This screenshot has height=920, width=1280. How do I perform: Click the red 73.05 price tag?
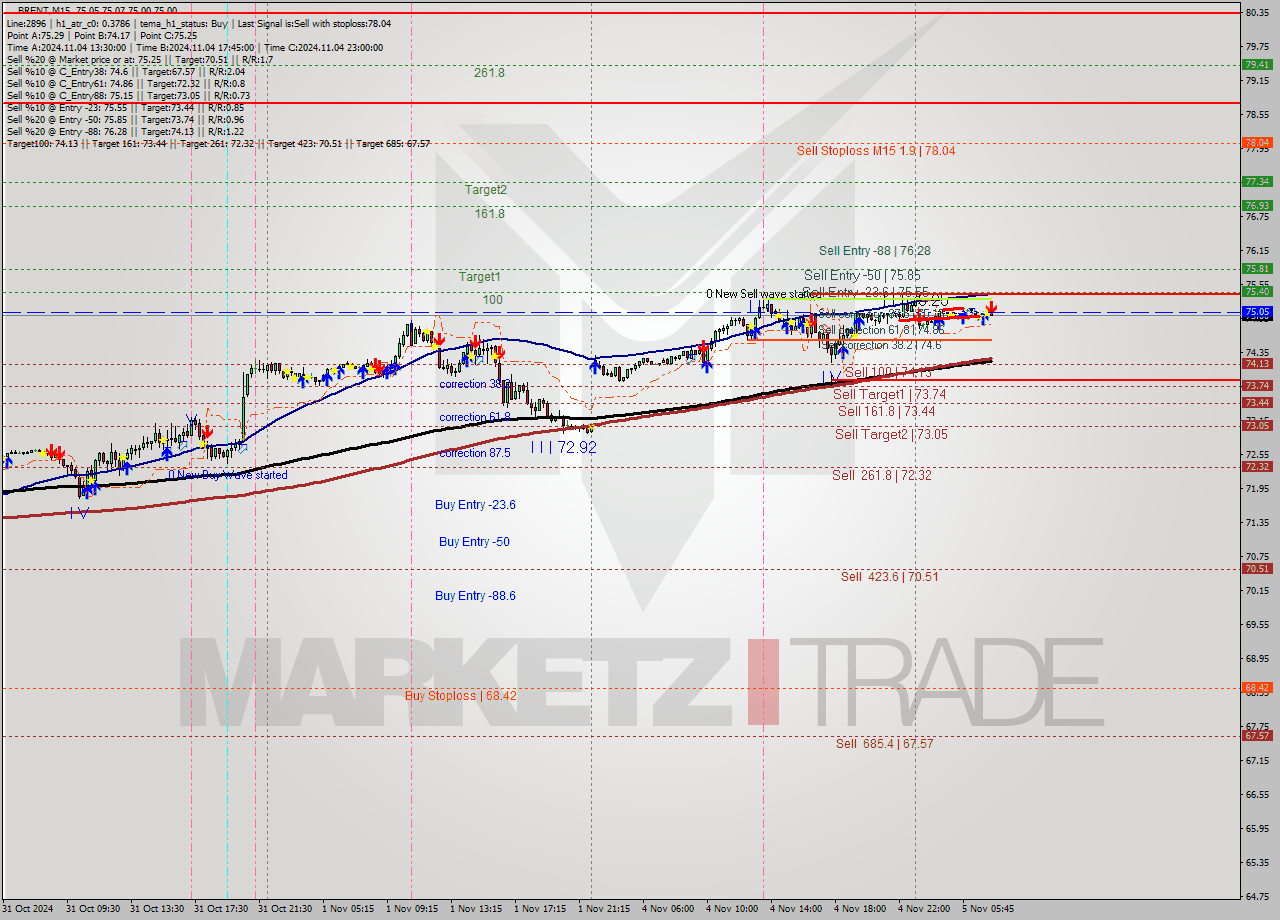click(x=1257, y=425)
